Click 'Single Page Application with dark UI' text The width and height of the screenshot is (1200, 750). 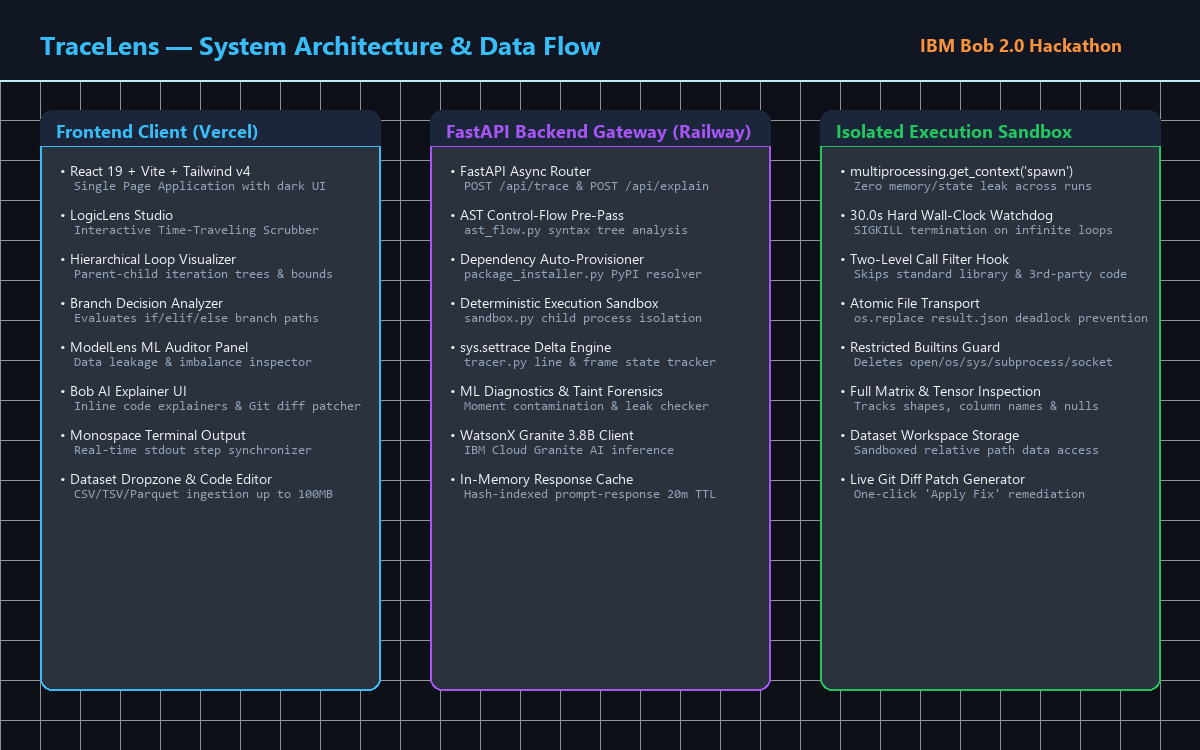[x=200, y=186]
